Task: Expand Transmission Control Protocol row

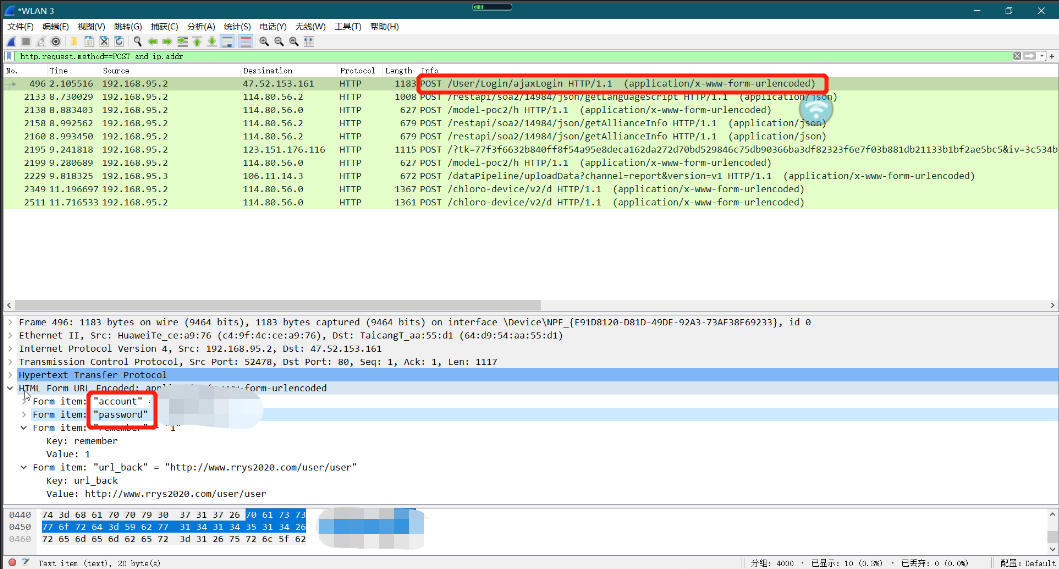Action: pyautogui.click(x=10, y=362)
